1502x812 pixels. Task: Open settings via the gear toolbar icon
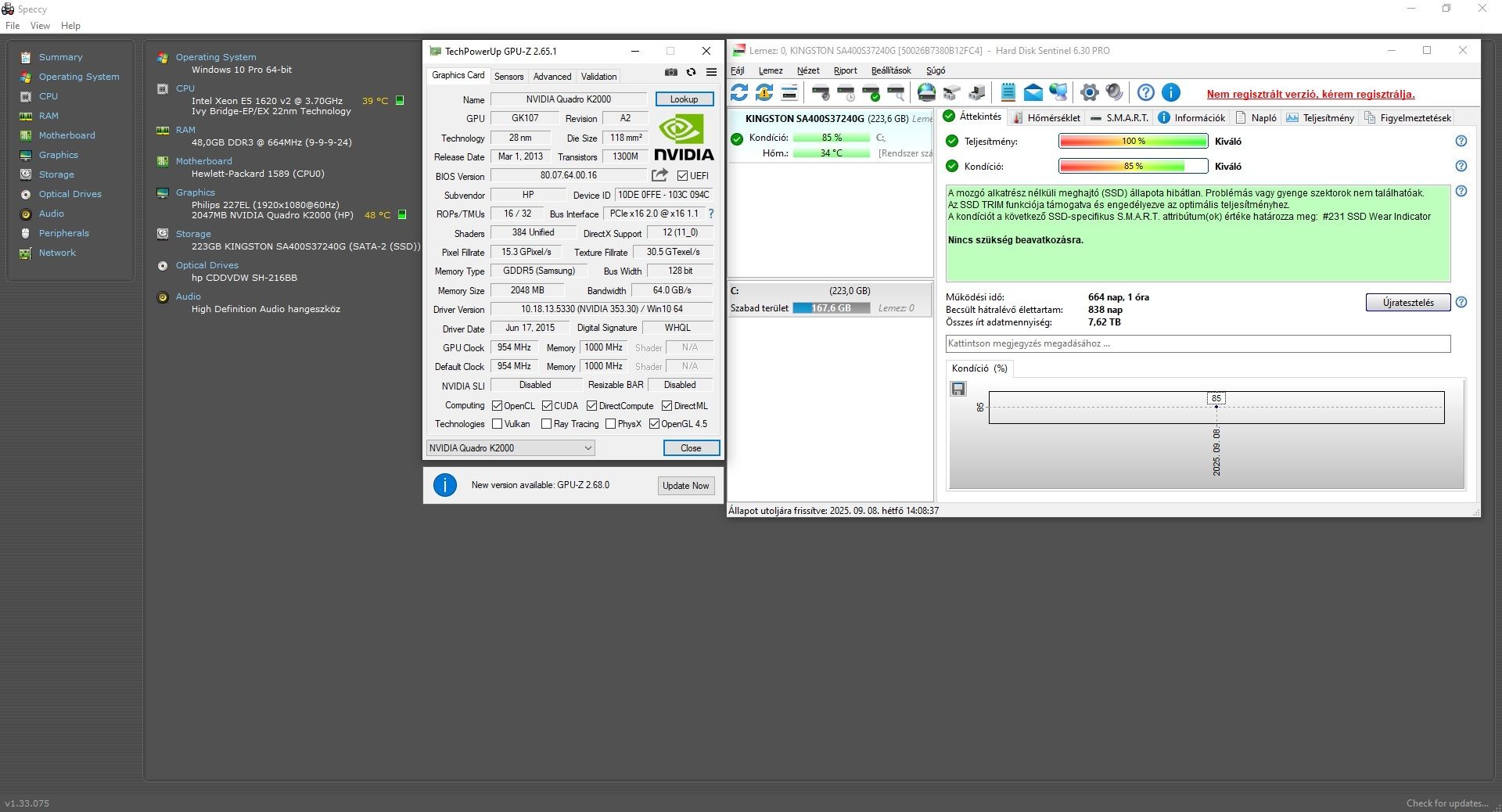[x=1089, y=93]
